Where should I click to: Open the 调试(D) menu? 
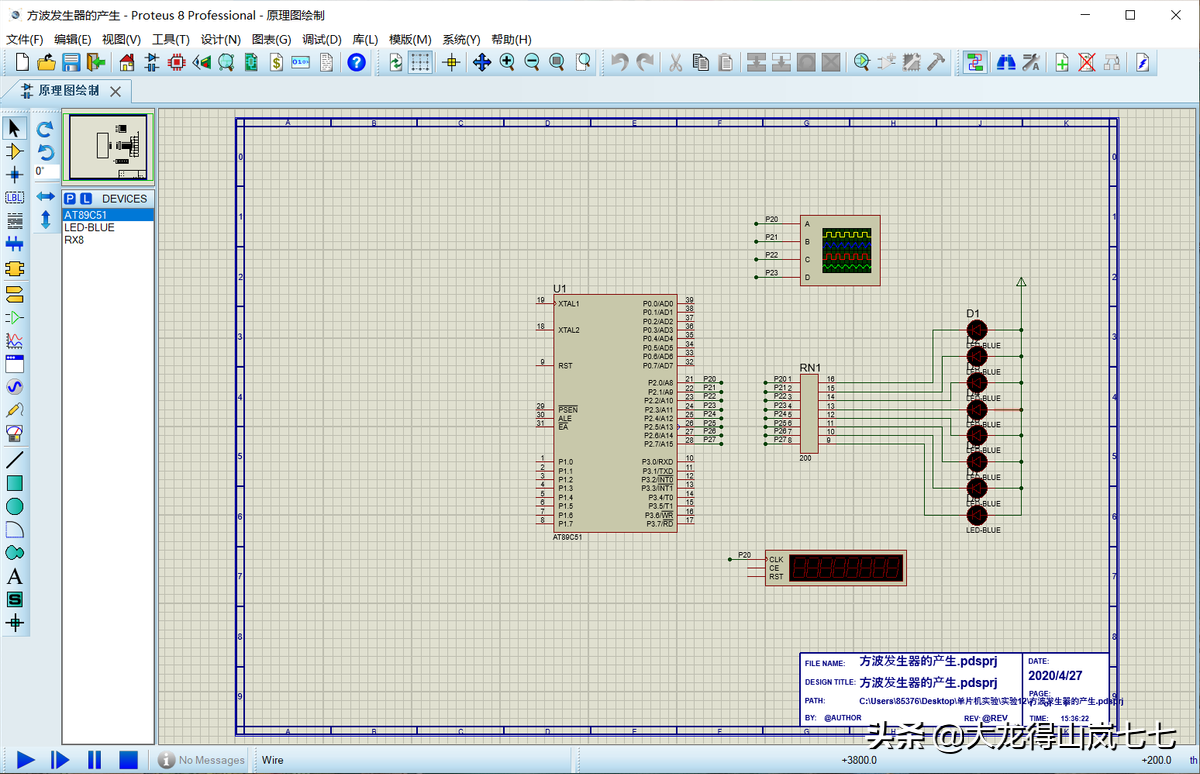[321, 39]
